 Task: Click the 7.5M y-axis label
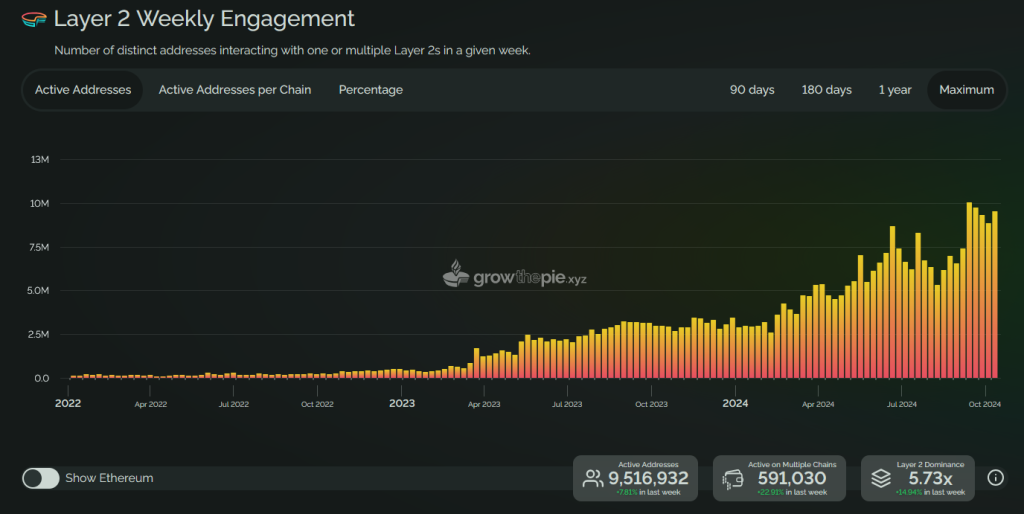pos(39,247)
